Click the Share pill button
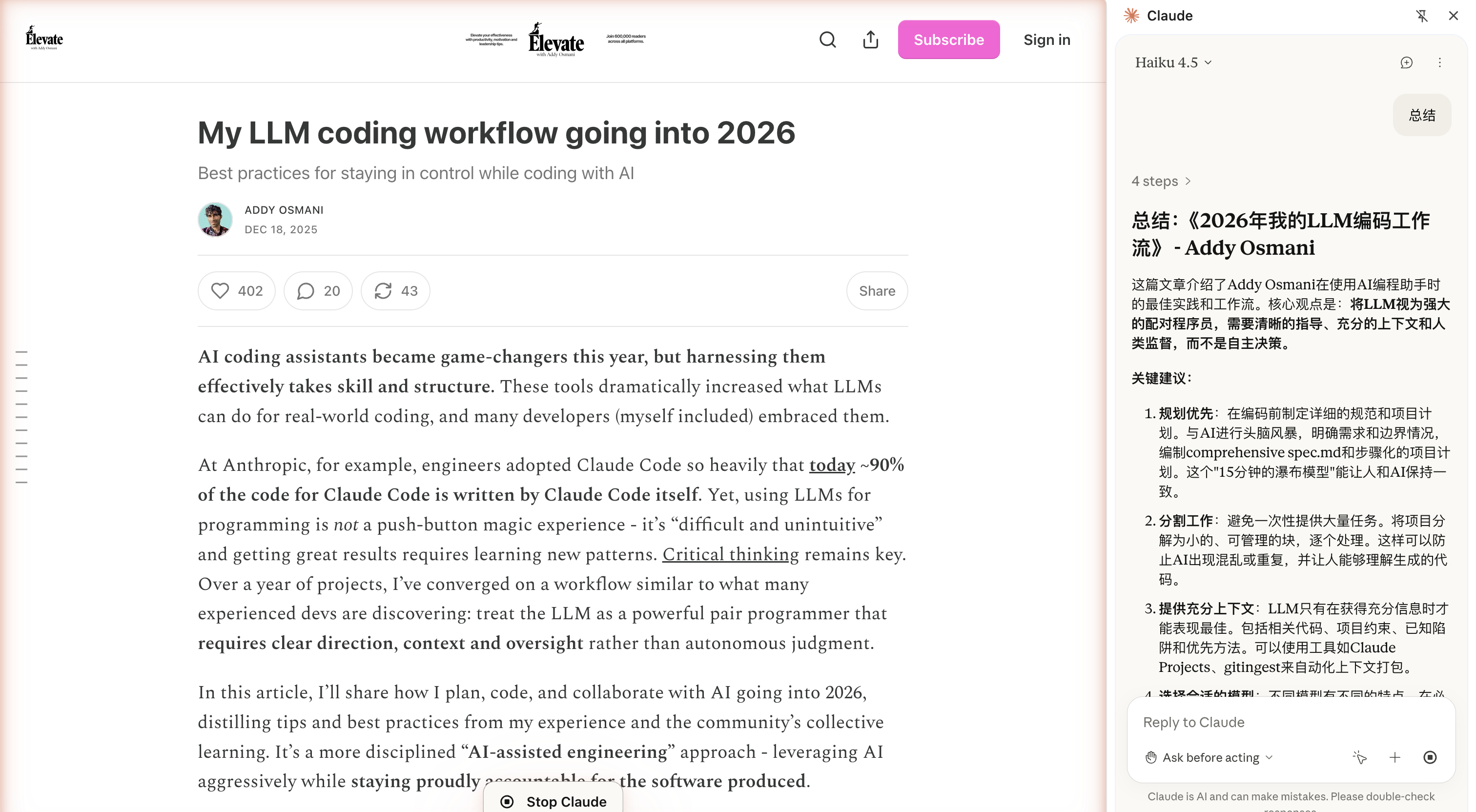This screenshot has width=1476, height=812. tap(876, 290)
